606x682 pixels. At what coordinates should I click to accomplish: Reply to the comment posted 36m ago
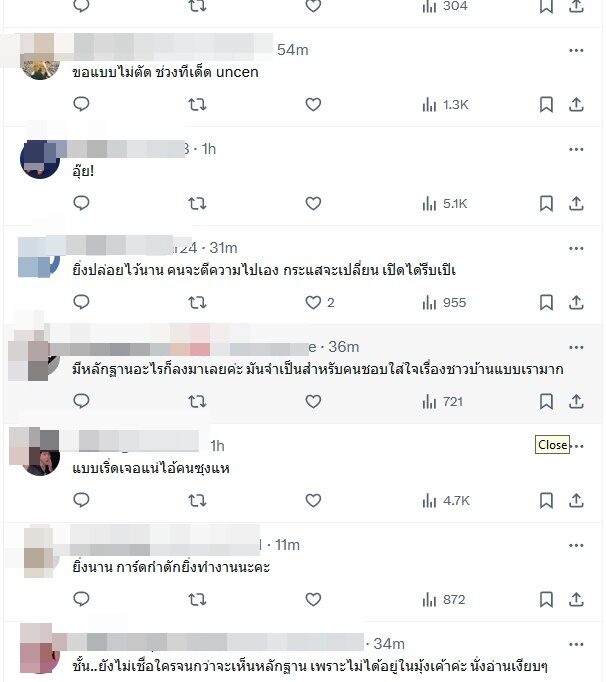pos(81,401)
